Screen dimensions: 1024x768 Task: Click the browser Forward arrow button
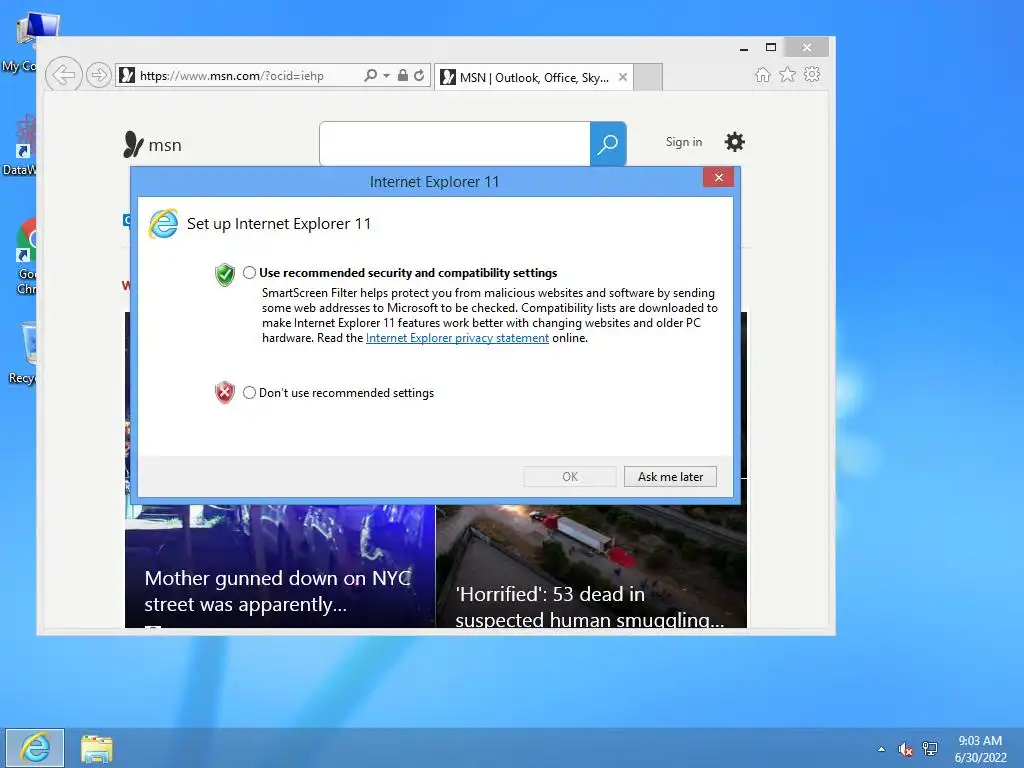click(99, 75)
